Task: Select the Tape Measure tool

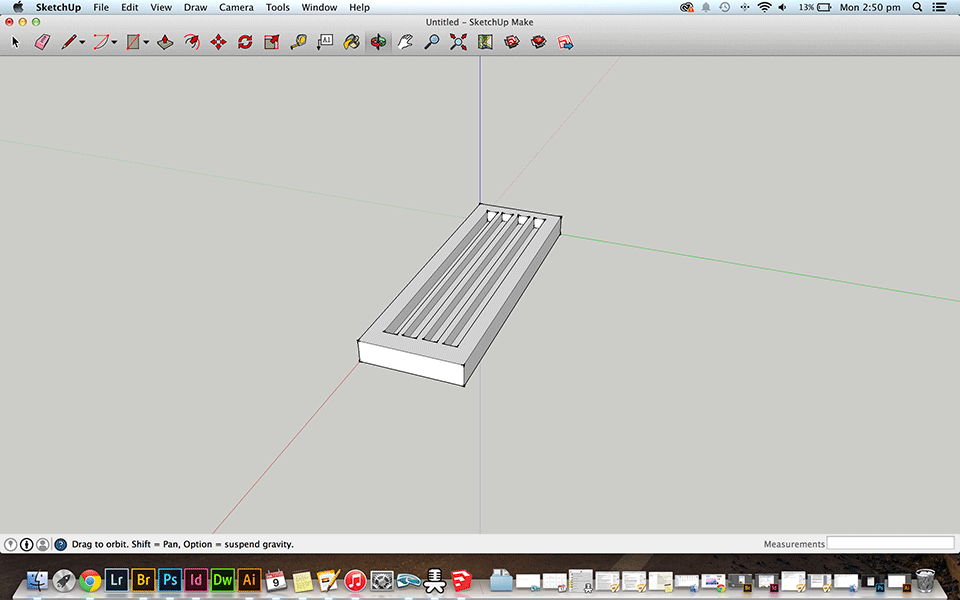Action: coord(298,42)
